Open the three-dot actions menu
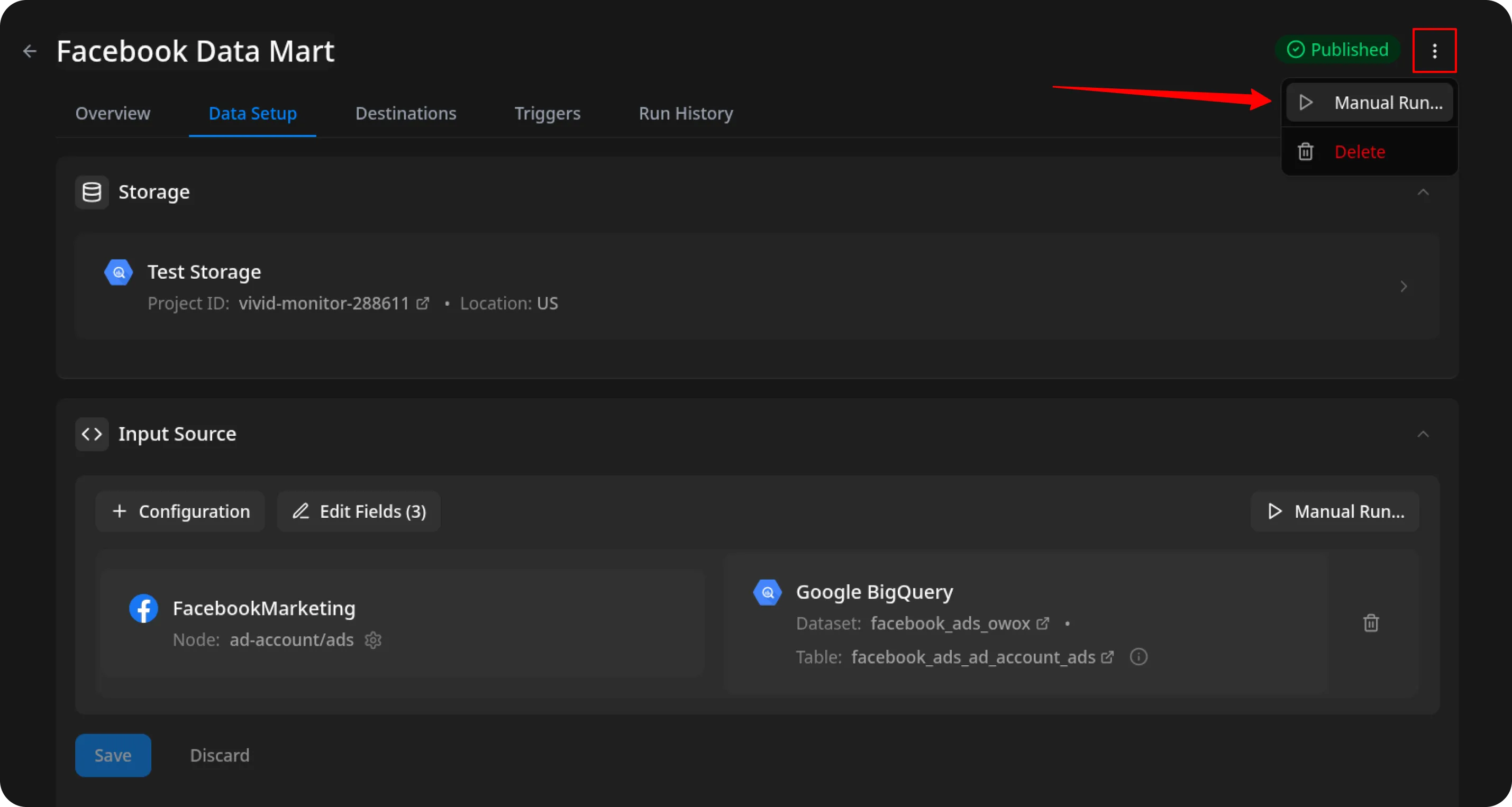1512x807 pixels. (1435, 51)
